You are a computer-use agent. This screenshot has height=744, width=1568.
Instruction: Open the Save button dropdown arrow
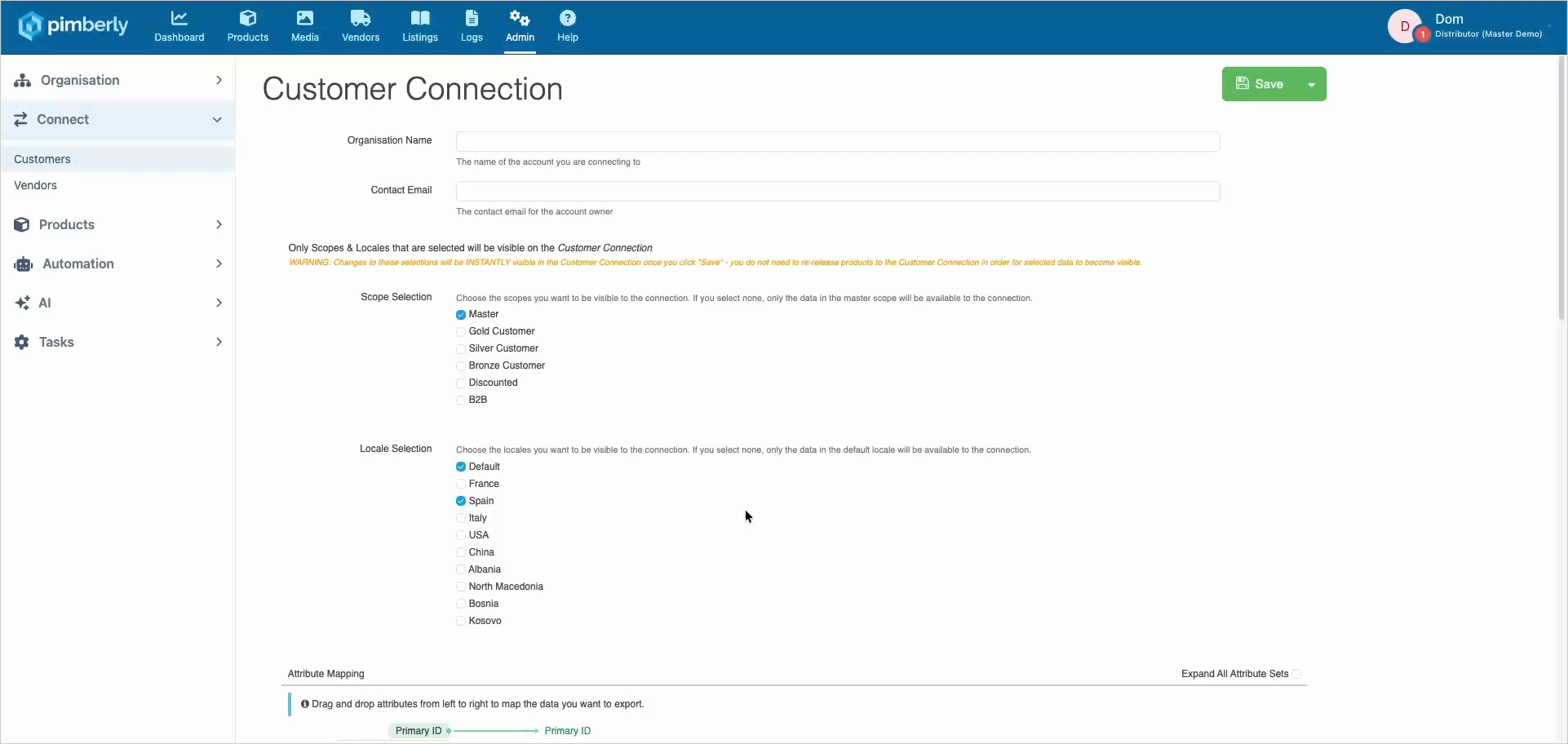(1312, 84)
